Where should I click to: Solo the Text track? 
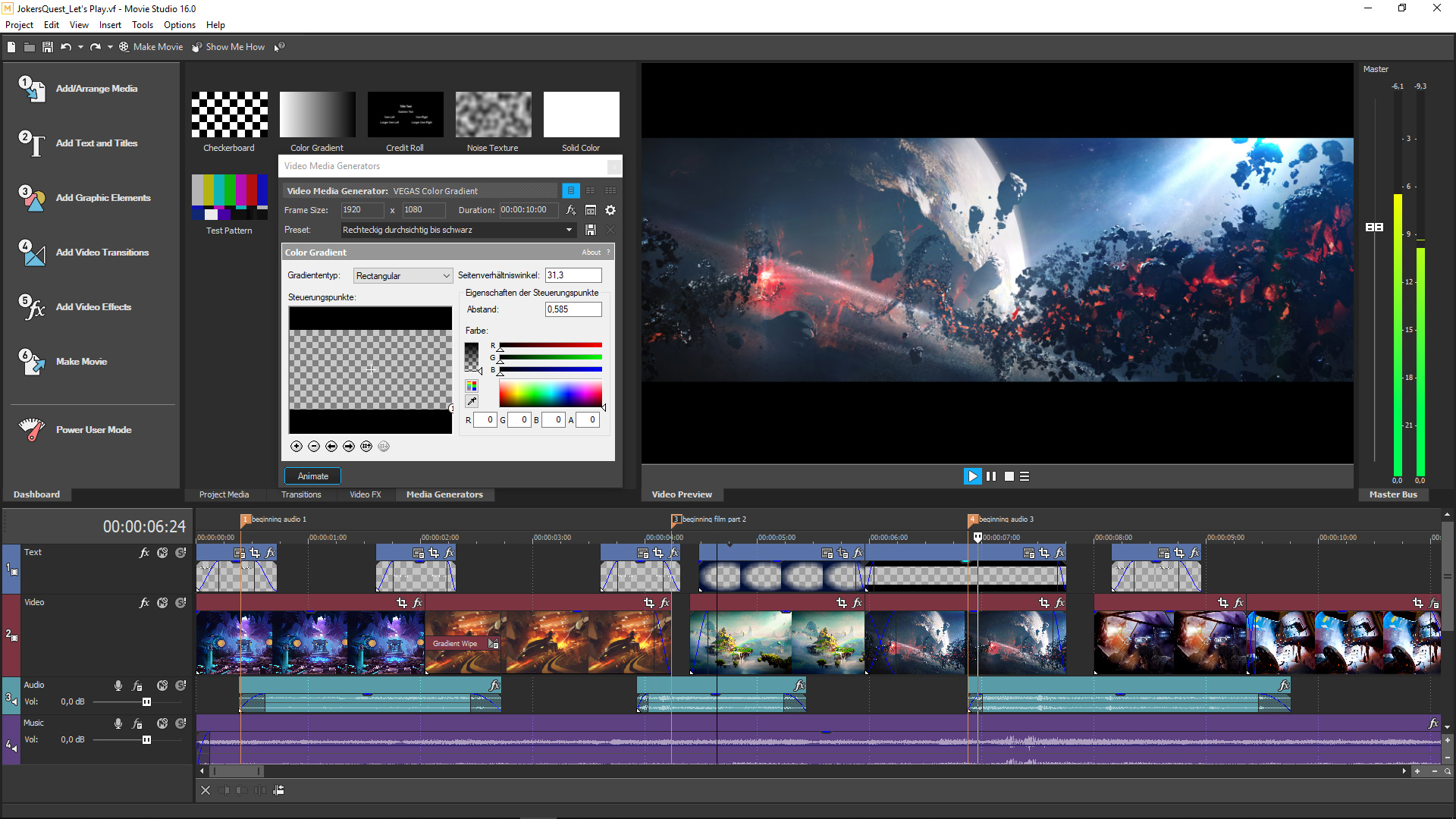pyautogui.click(x=180, y=552)
